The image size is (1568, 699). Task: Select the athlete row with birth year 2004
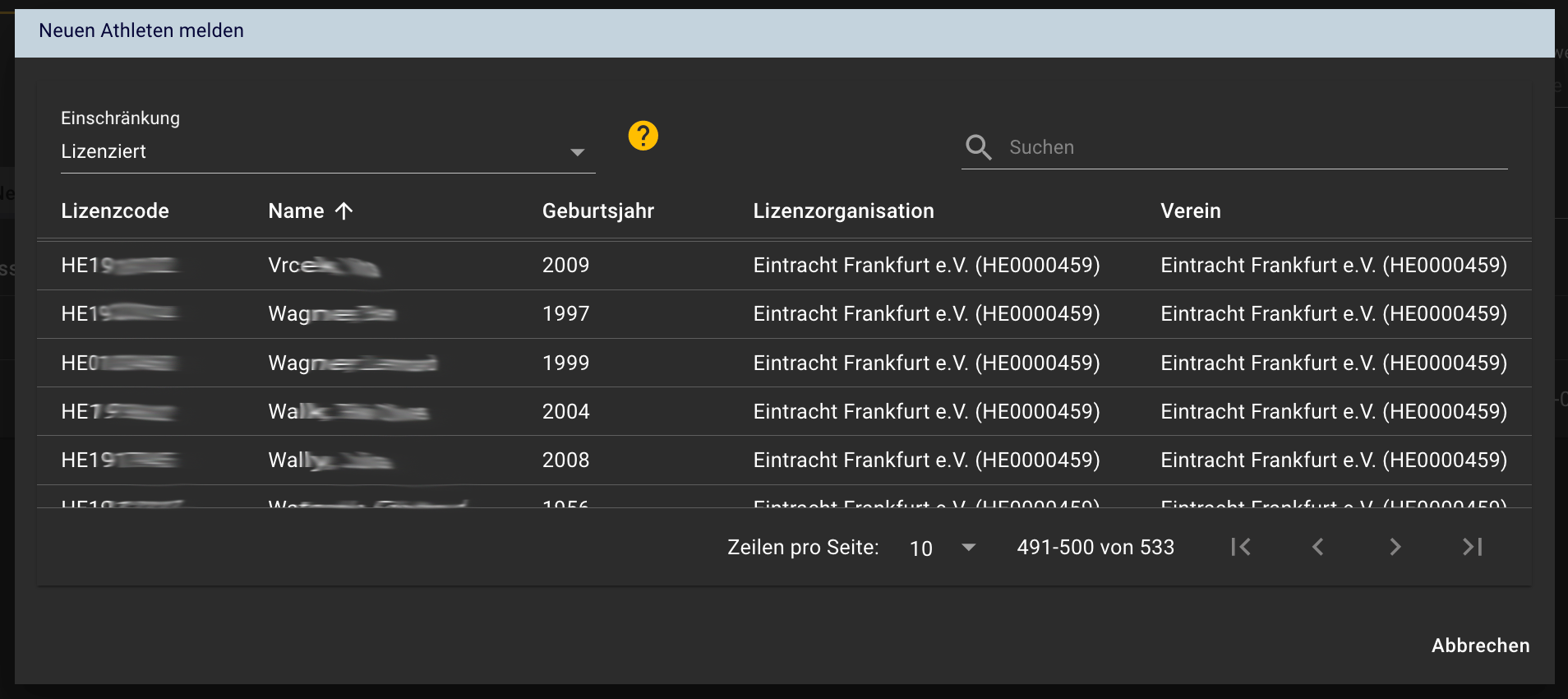pyautogui.click(x=784, y=411)
